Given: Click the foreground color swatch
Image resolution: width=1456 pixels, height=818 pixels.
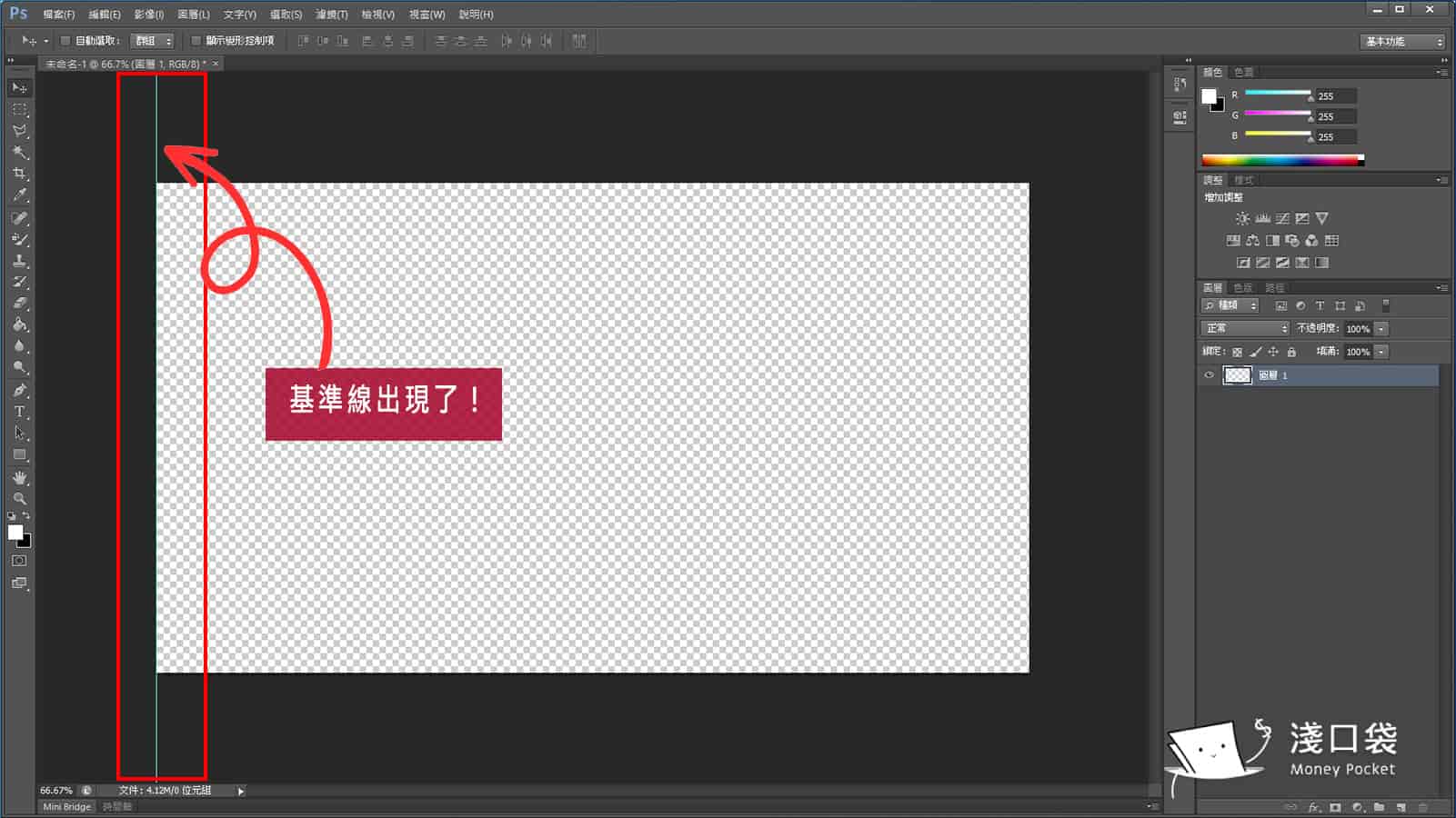Looking at the screenshot, I should [x=15, y=532].
